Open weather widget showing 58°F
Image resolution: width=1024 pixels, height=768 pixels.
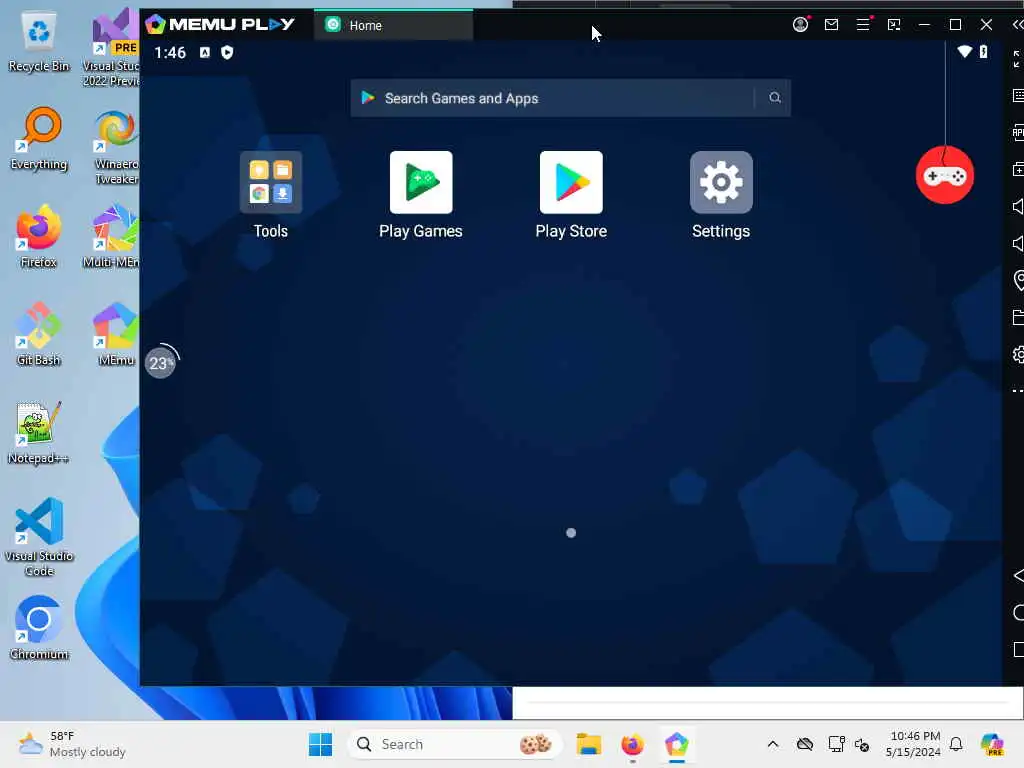72,744
